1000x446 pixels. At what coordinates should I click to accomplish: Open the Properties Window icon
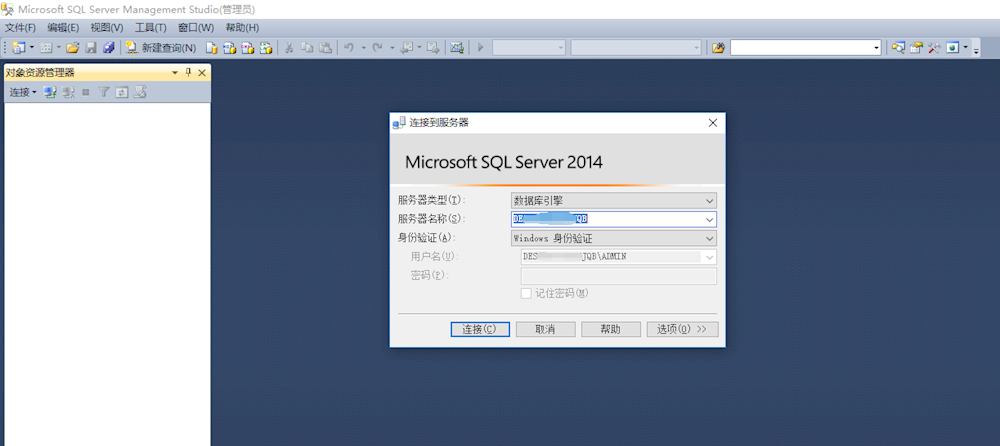coord(916,47)
